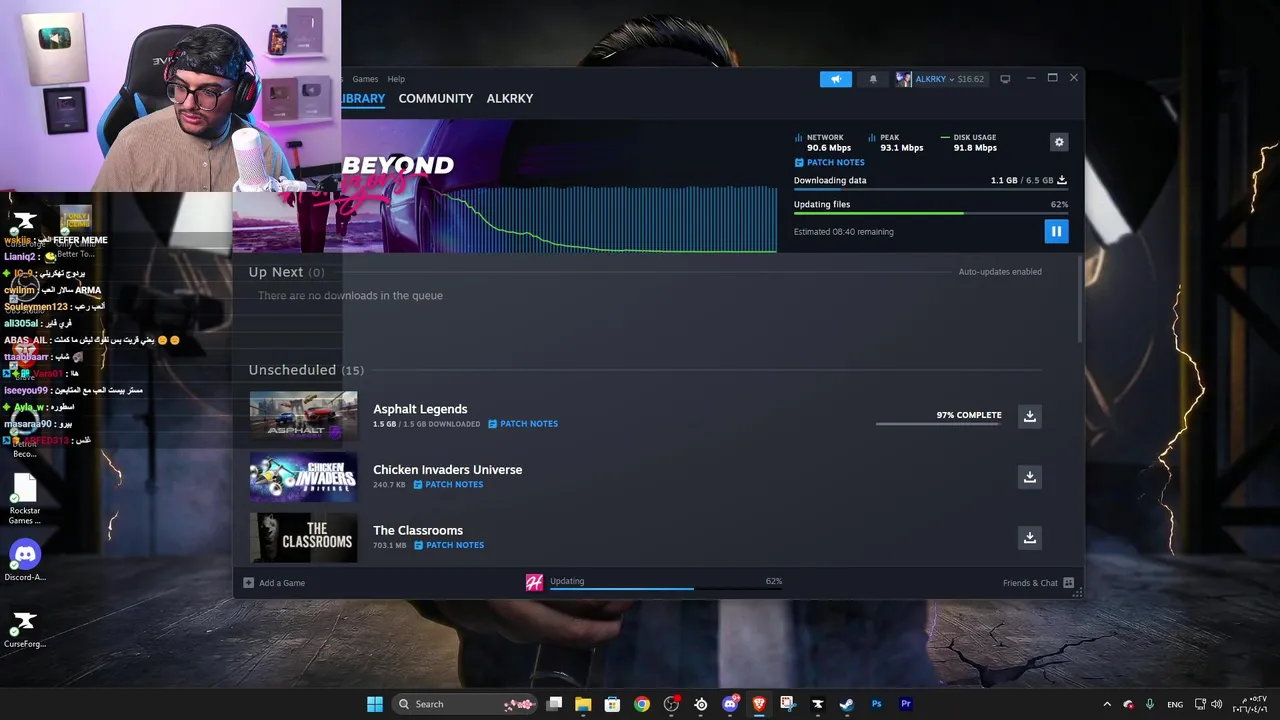Open ALKRKY account dropdown
1280x720 pixels.
(940, 79)
